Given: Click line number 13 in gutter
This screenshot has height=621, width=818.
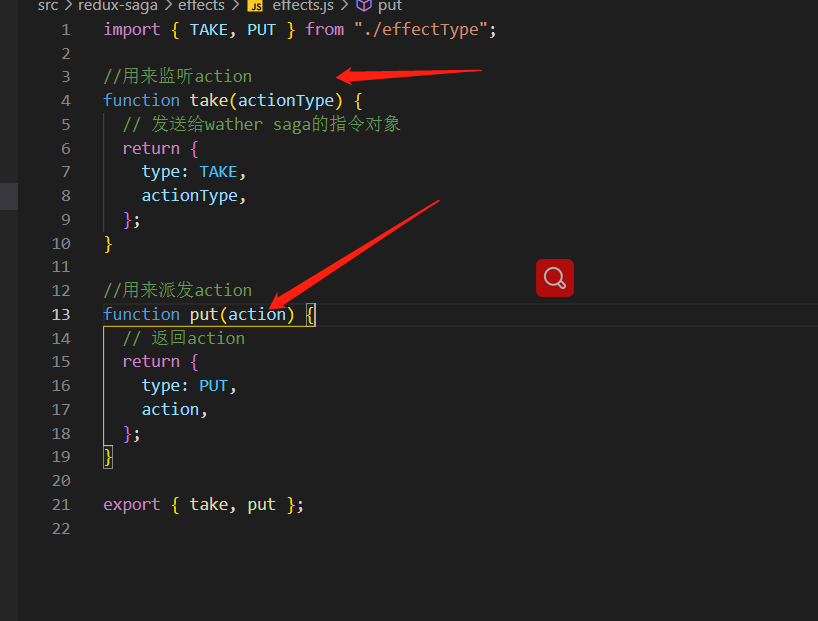Looking at the screenshot, I should pyautogui.click(x=61, y=315).
